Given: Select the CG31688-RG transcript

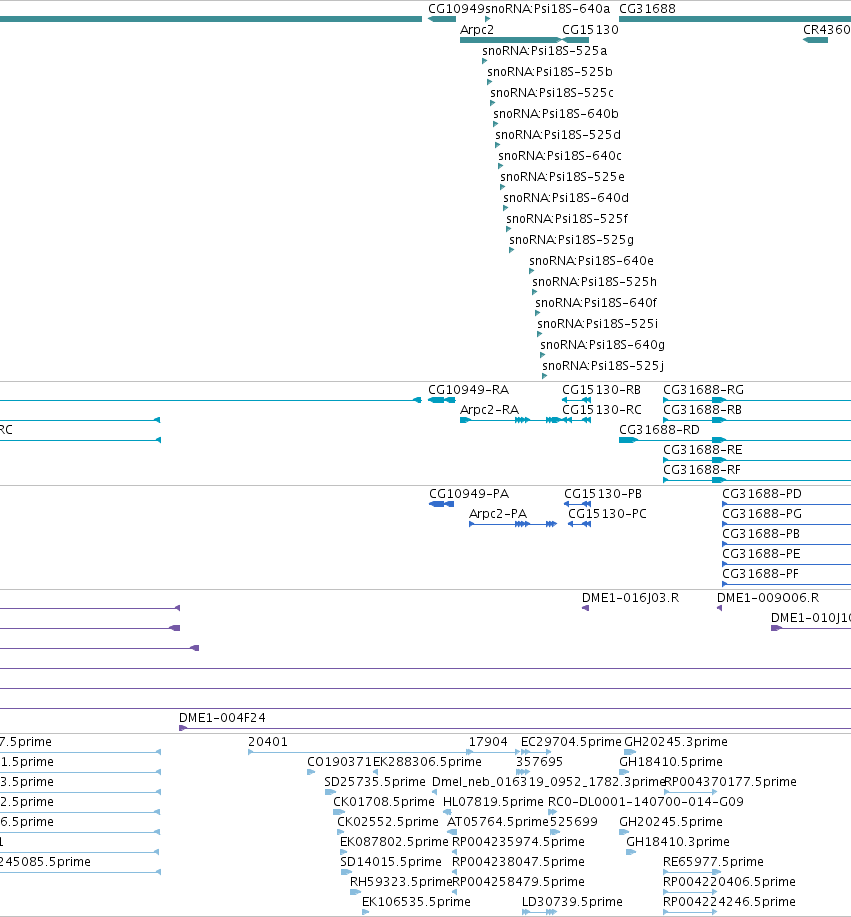Looking at the screenshot, I should coord(757,400).
